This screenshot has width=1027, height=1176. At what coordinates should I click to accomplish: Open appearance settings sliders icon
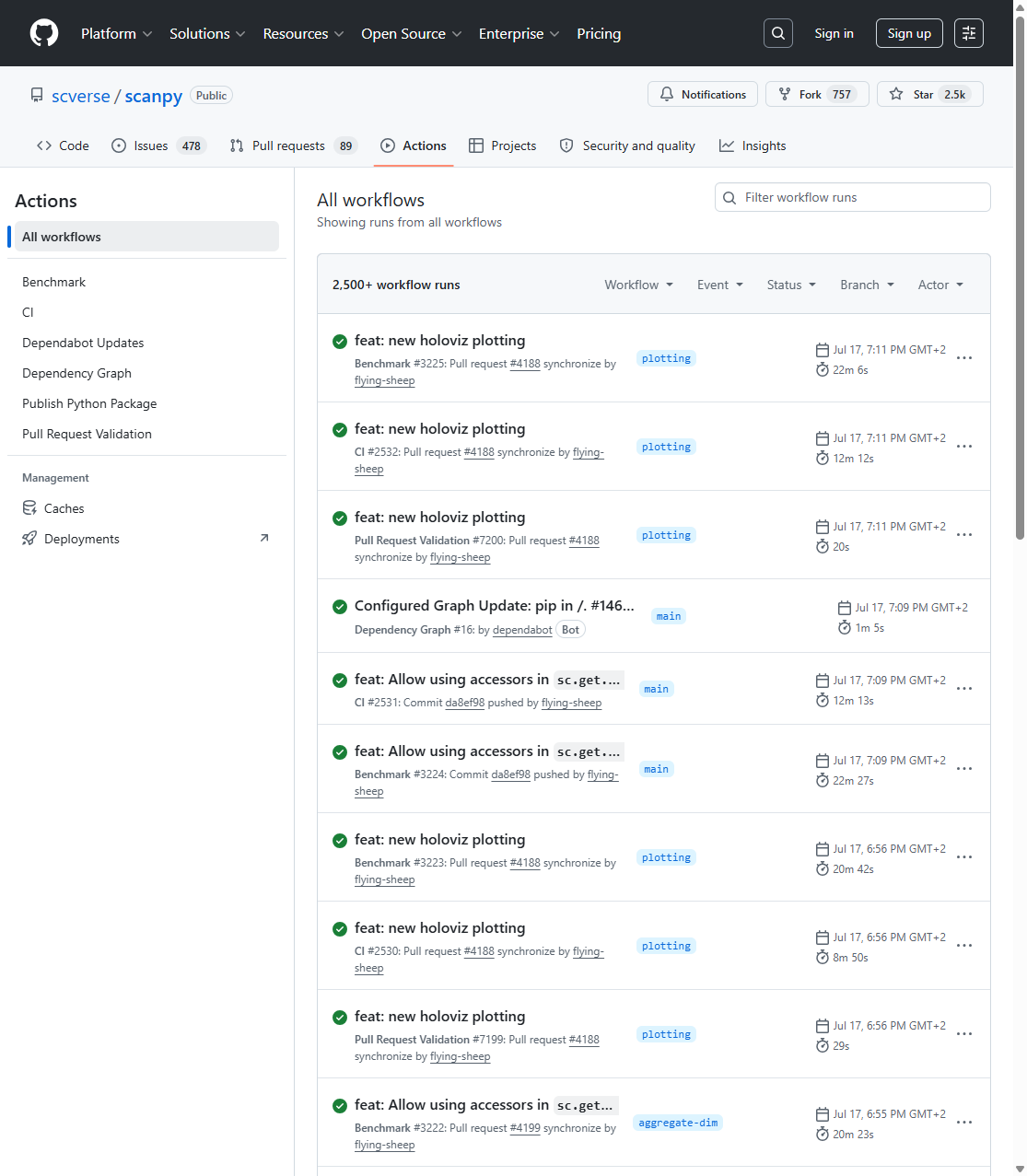[969, 33]
